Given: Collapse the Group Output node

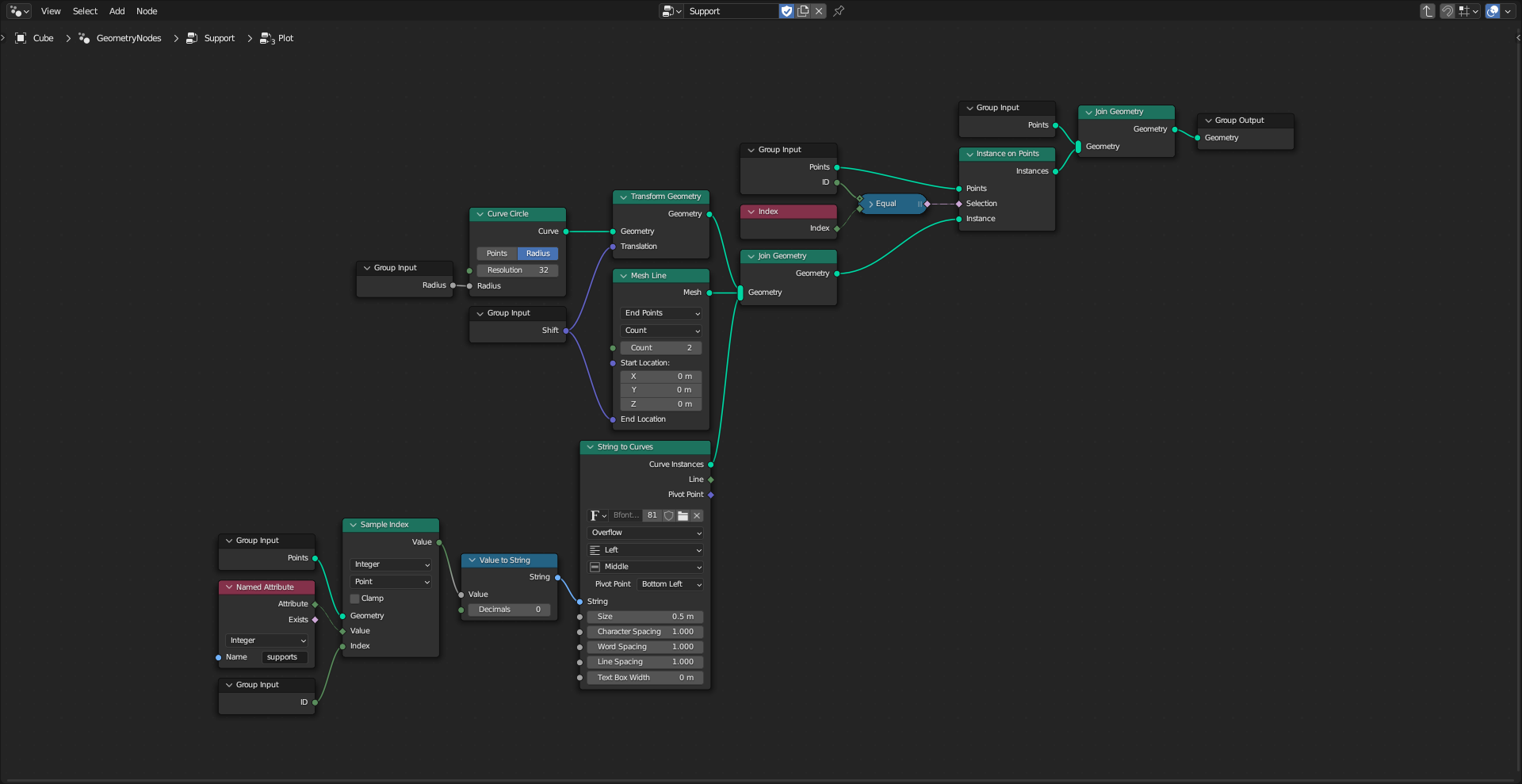Looking at the screenshot, I should point(1207,120).
